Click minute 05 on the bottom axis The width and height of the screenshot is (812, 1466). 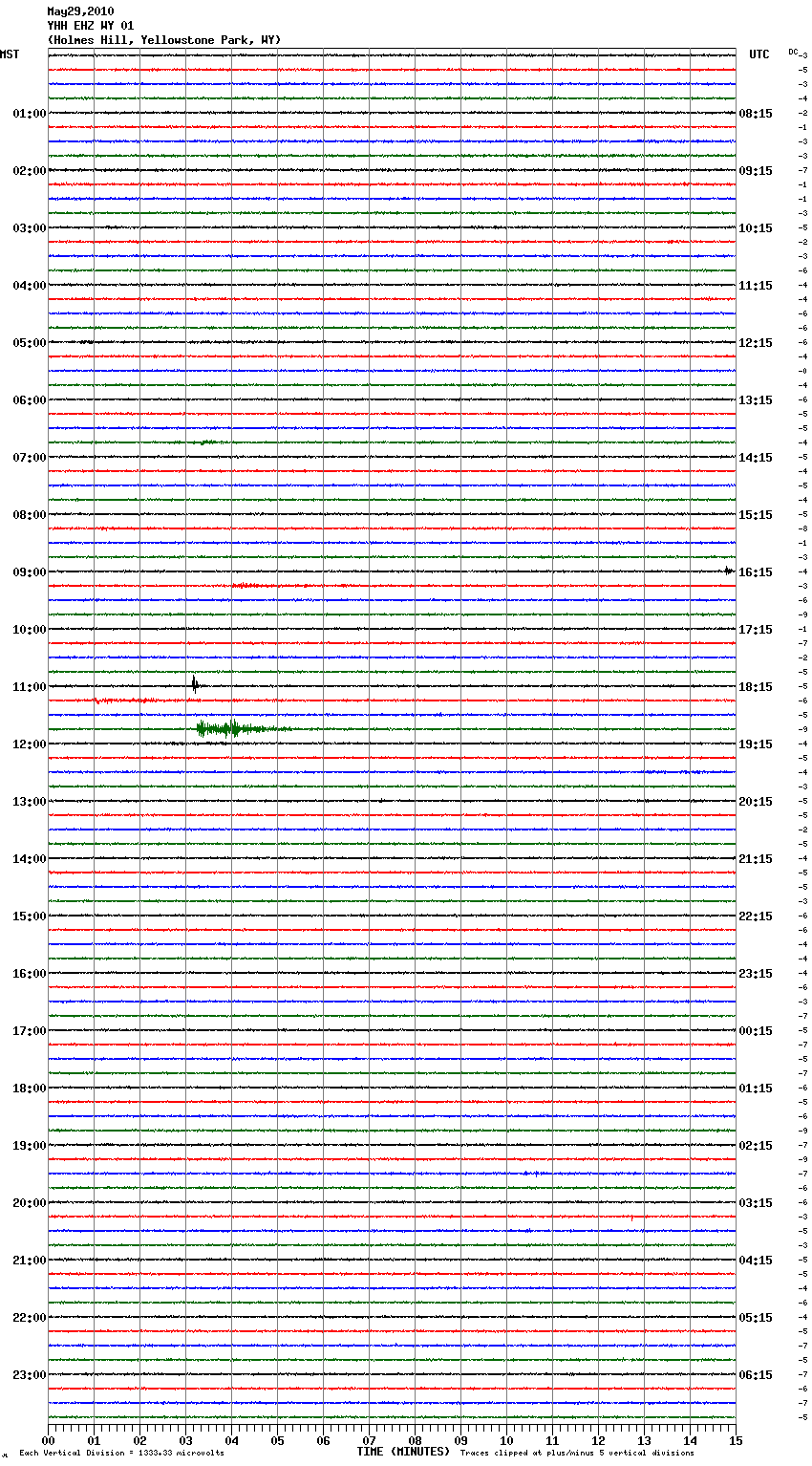coord(277,1440)
